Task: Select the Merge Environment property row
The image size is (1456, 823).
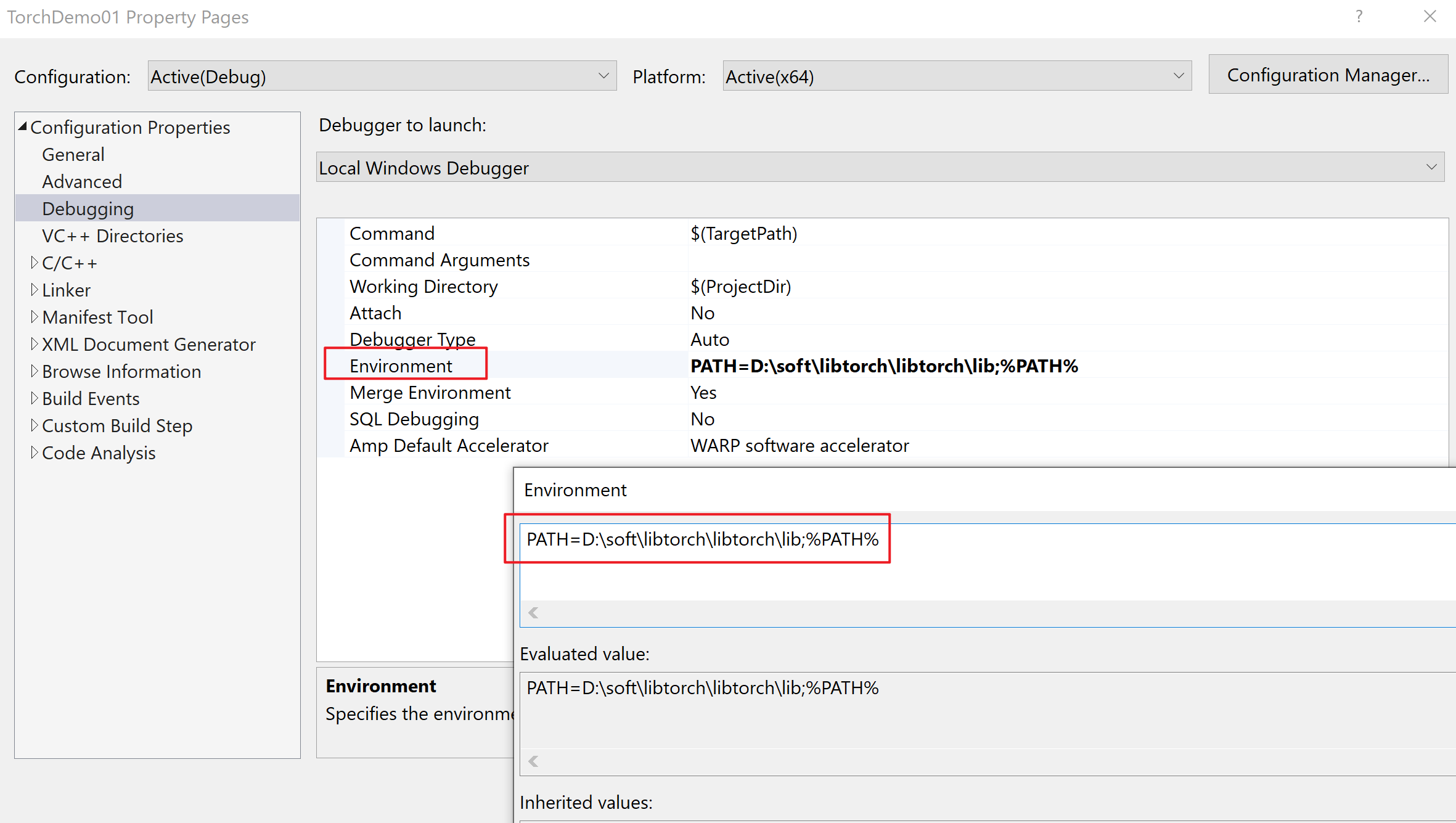Action: pos(430,392)
